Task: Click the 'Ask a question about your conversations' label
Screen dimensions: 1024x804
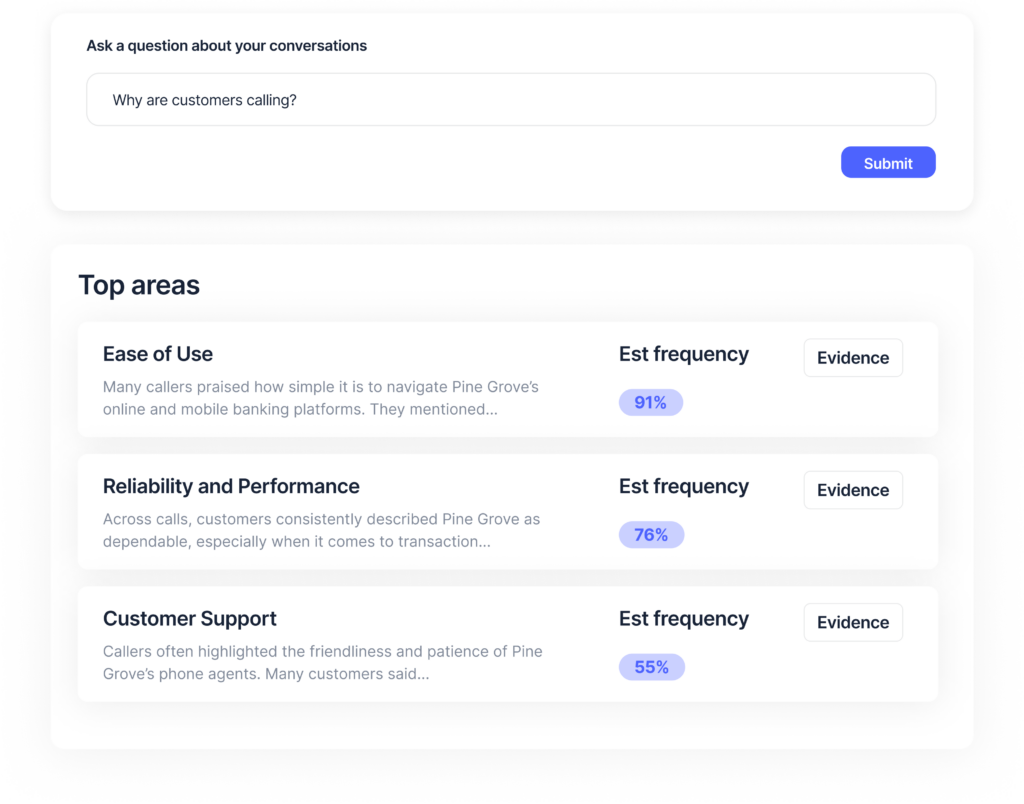Action: tap(227, 46)
